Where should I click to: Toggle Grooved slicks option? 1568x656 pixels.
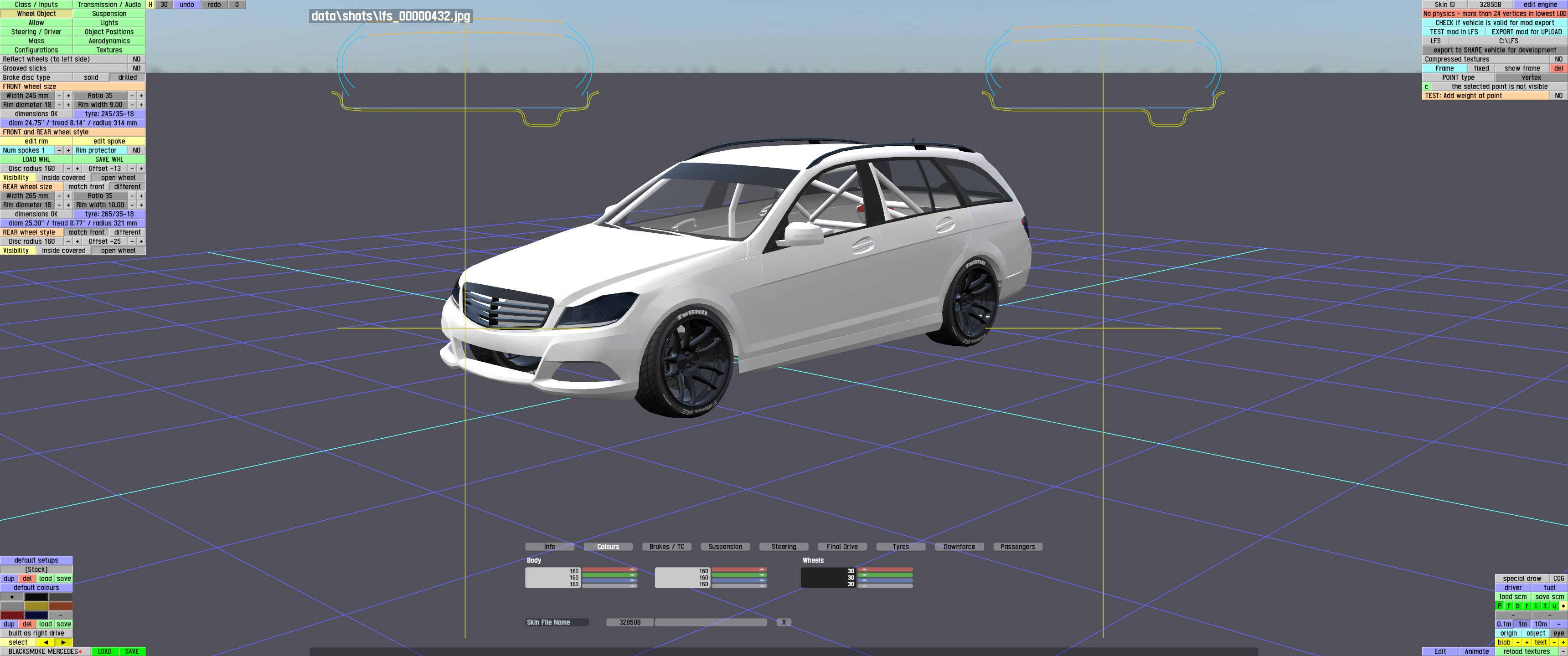[x=136, y=68]
